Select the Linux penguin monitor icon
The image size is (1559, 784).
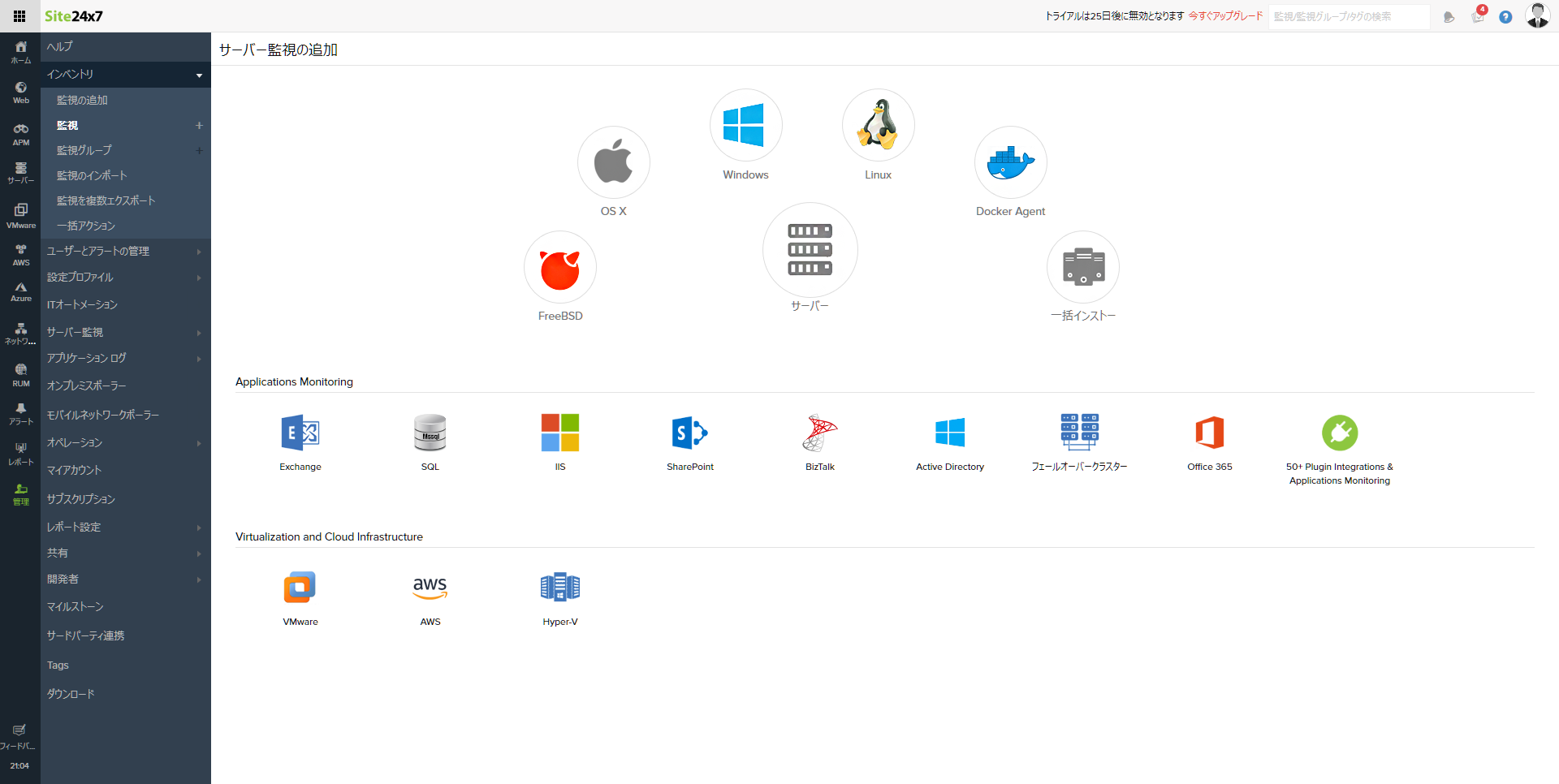click(878, 125)
